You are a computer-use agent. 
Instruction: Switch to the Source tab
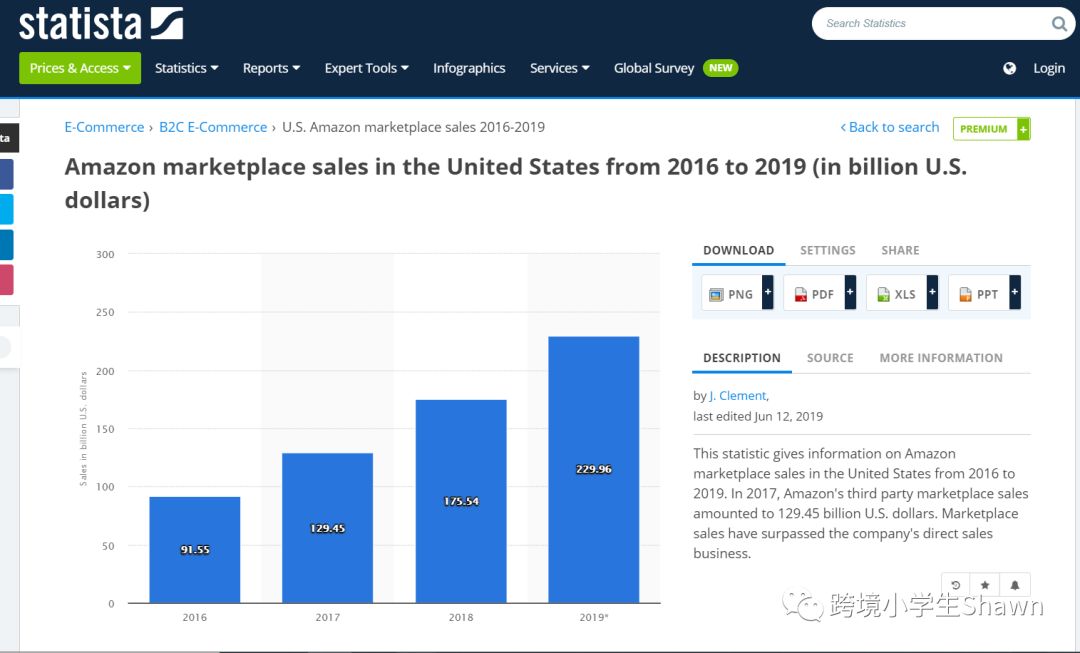pyautogui.click(x=830, y=358)
